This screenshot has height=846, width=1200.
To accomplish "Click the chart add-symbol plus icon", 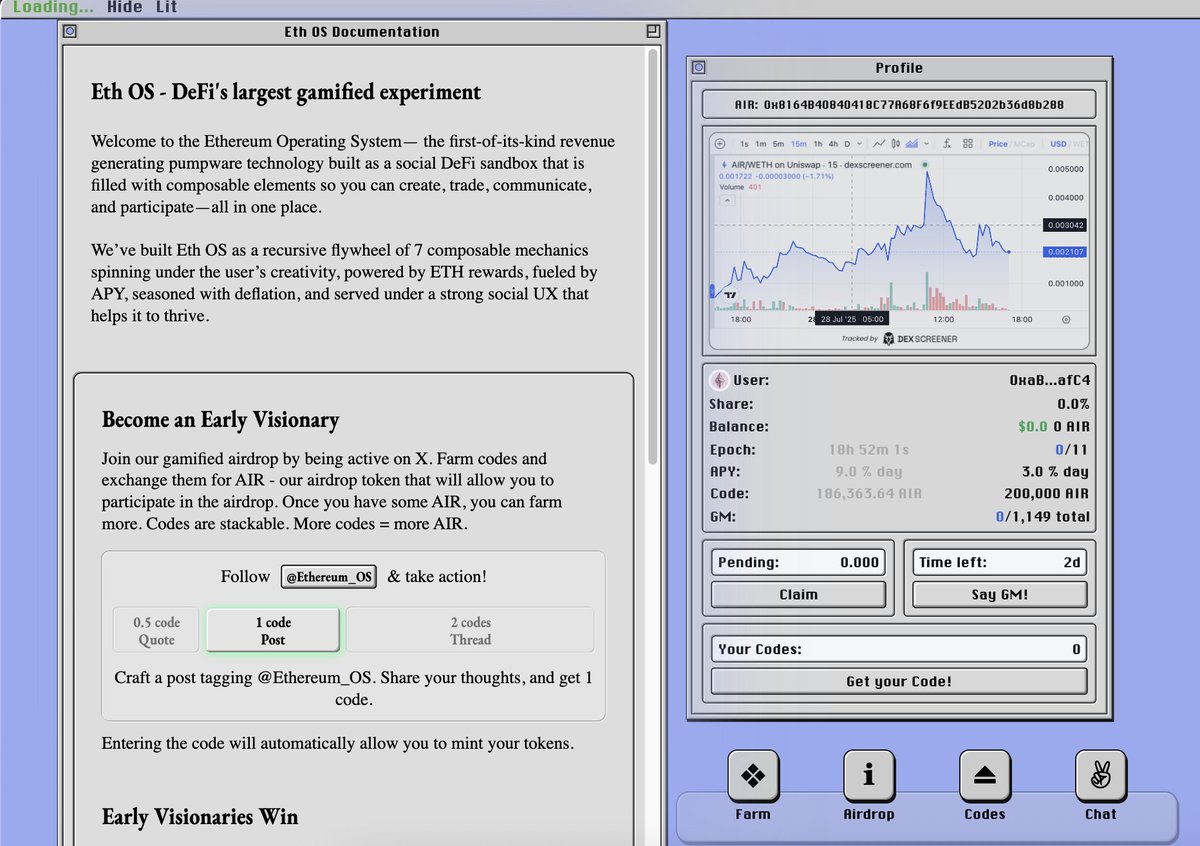I will (x=720, y=144).
